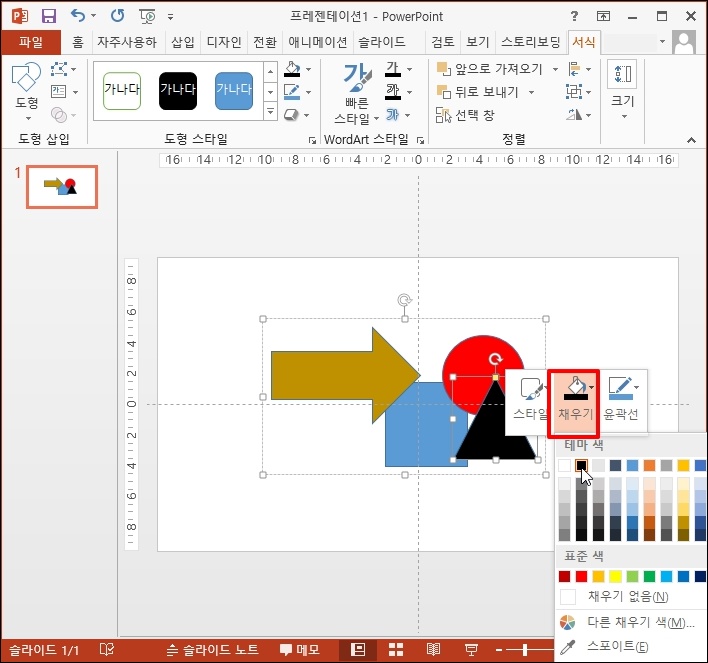708x663 pixels.
Task: Go to the 애니메이션 tab
Action: [x=317, y=42]
